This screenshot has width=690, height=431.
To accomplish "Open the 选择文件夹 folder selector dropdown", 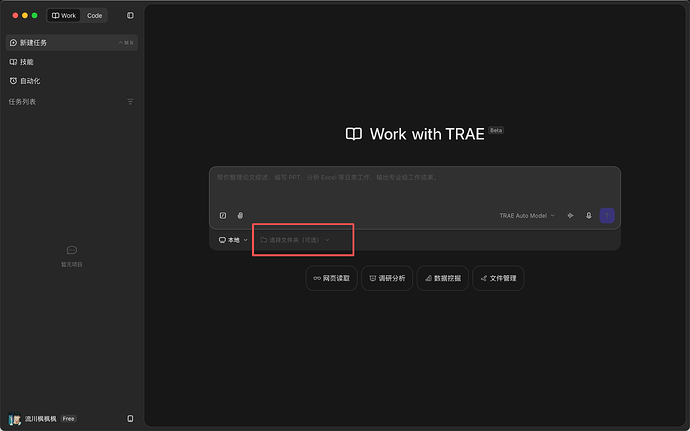I will (295, 240).
